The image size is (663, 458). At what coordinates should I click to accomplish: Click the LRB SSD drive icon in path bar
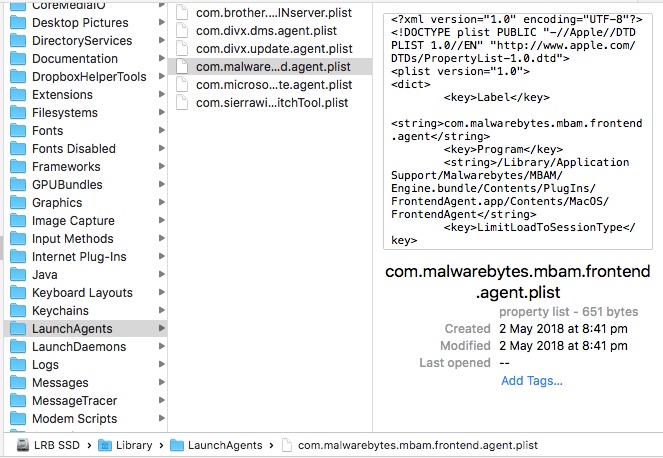click(23, 445)
